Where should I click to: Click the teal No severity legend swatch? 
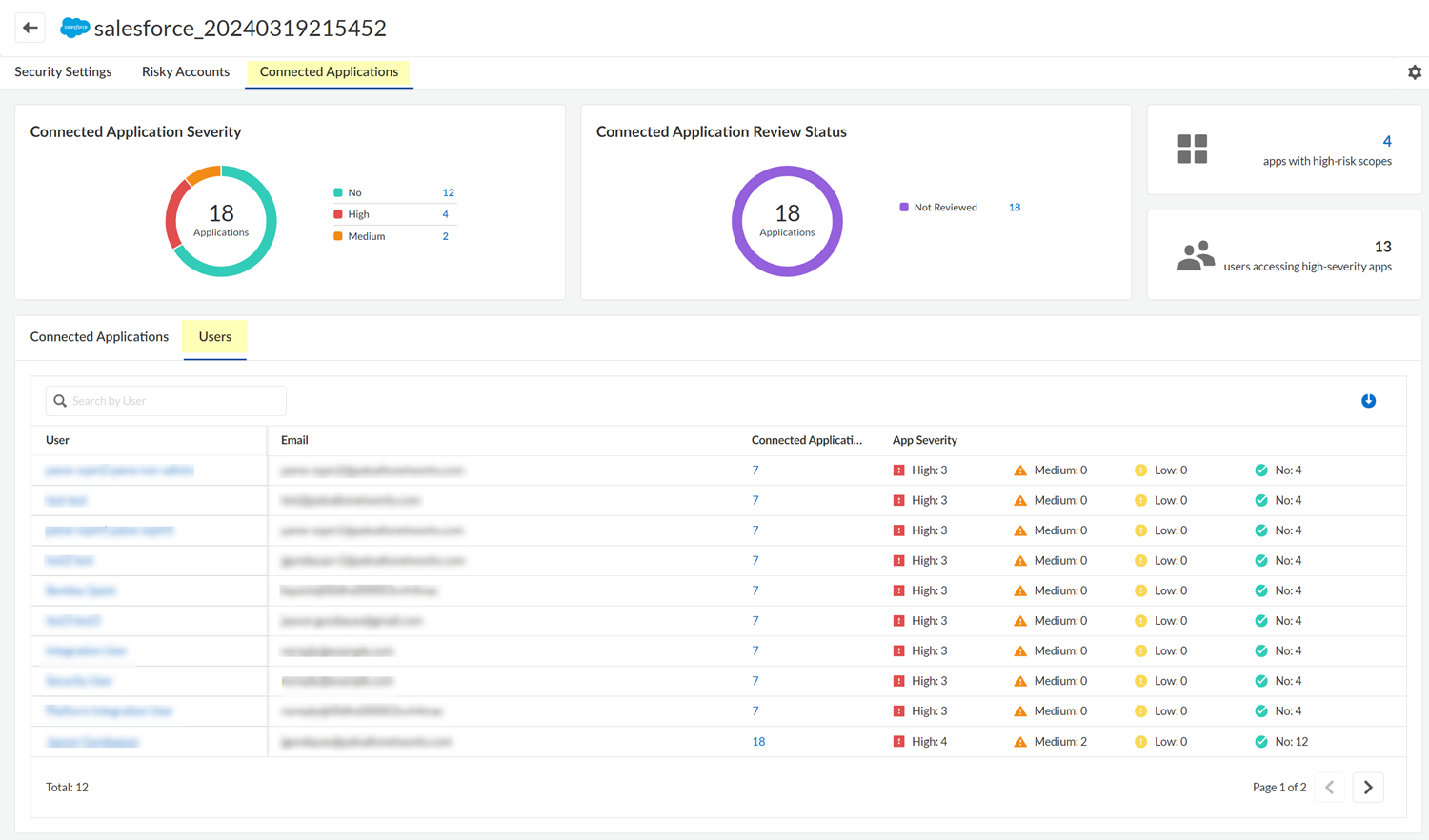click(338, 192)
